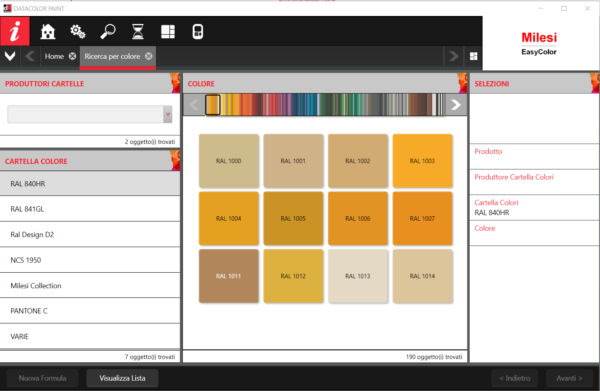600x391 pixels.
Task: Select RAL 840HR color chart
Action: tap(90, 184)
